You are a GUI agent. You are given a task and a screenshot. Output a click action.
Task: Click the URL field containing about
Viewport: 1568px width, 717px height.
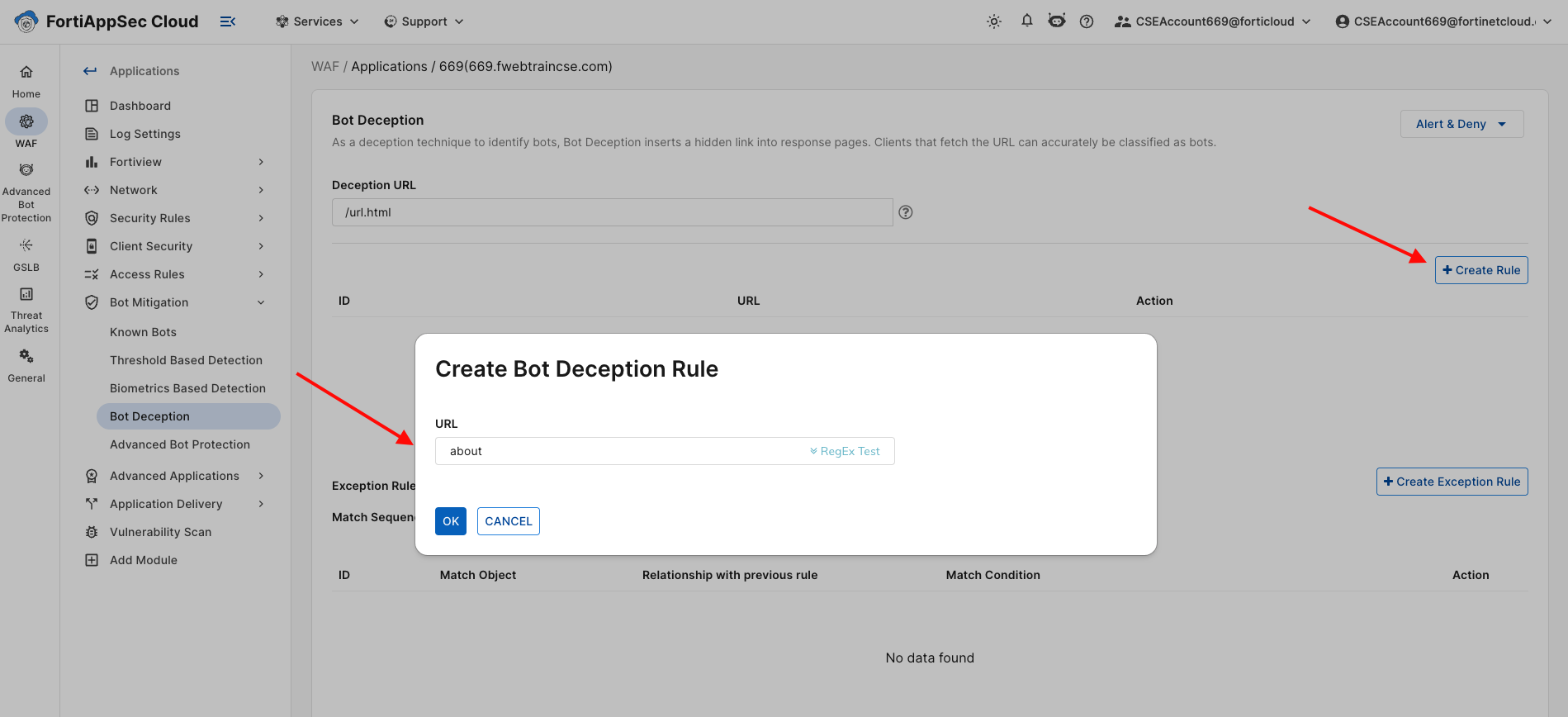click(665, 451)
